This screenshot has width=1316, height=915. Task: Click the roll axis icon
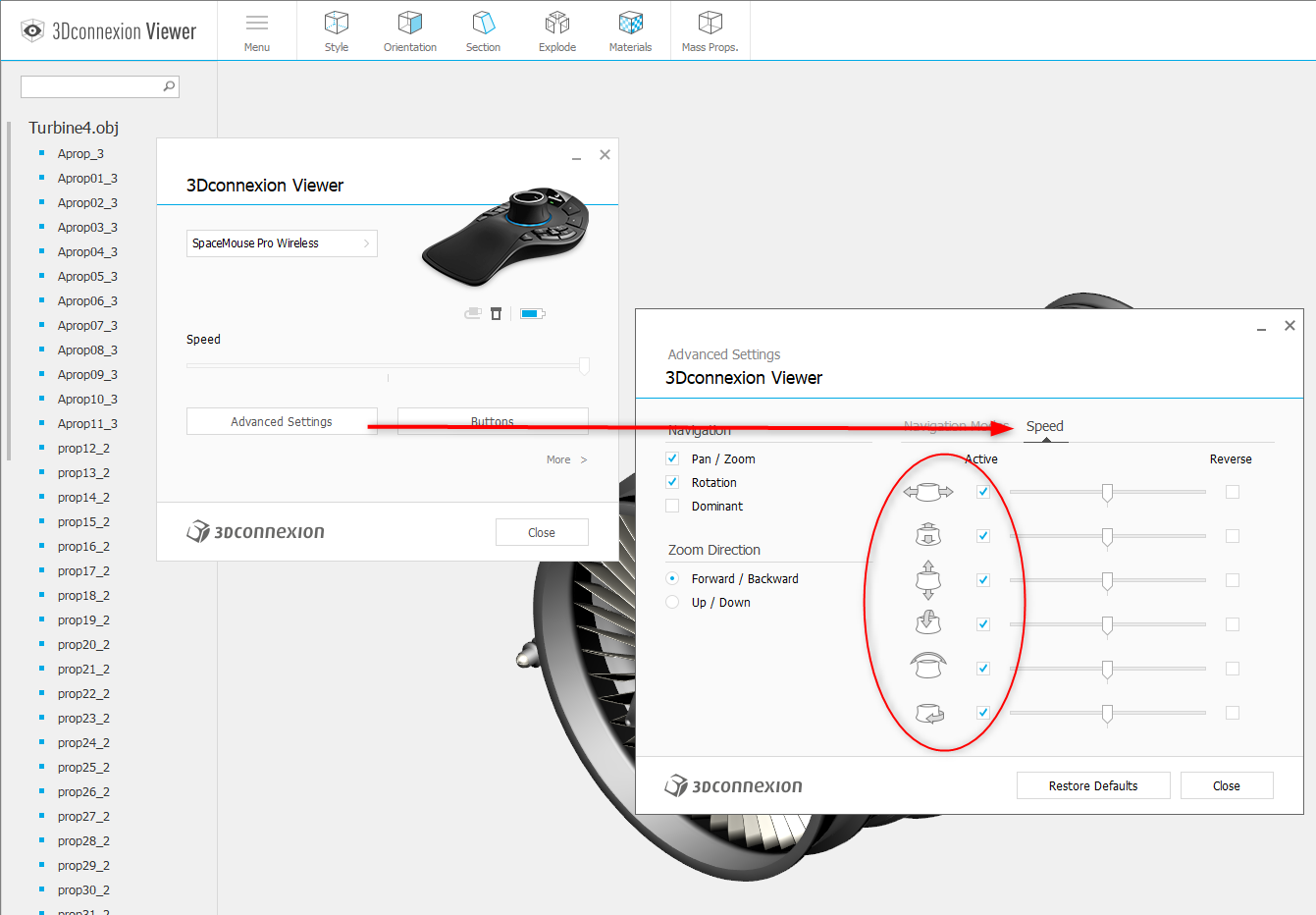928,666
